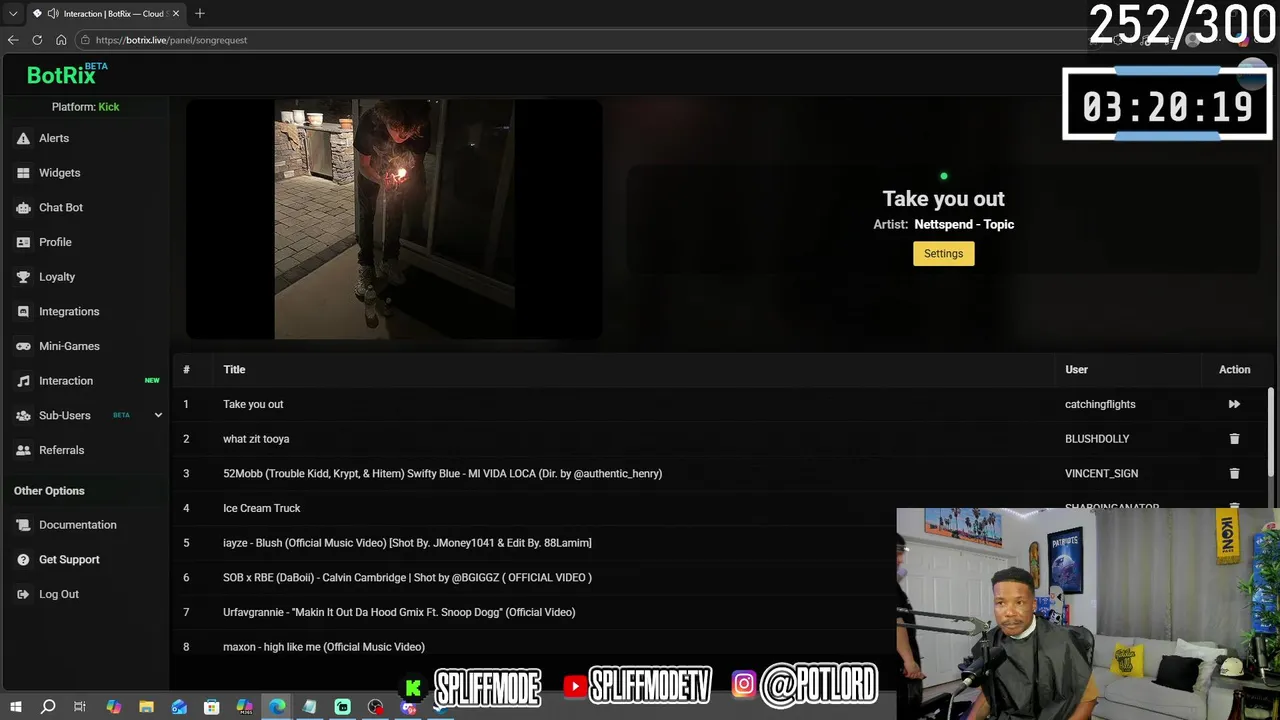
Task: Go to the Chat Bot page
Action: pyautogui.click(x=61, y=208)
